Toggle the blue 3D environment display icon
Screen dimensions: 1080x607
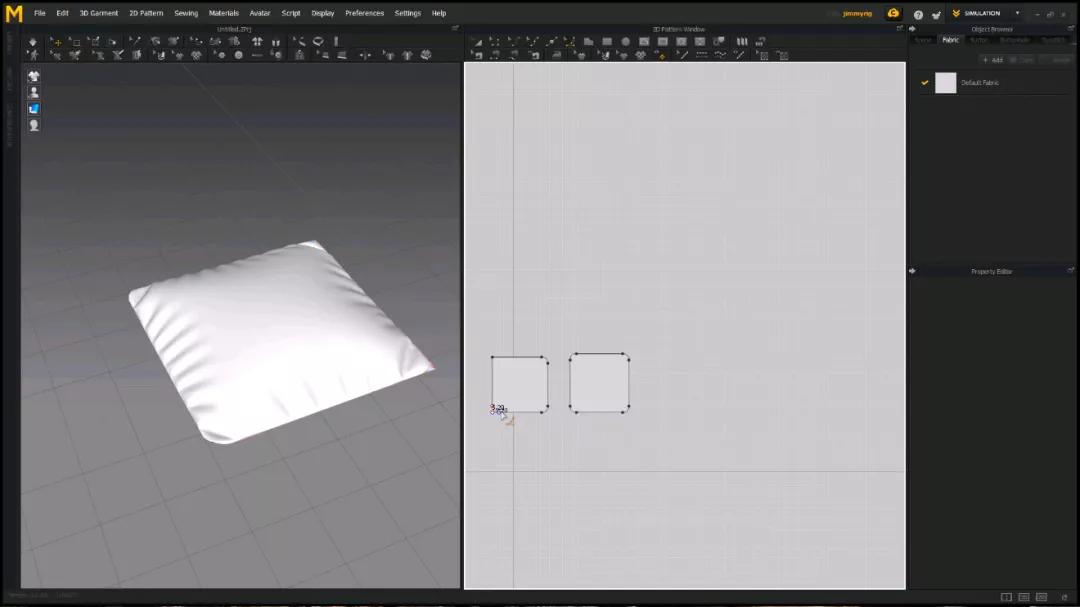[34, 108]
